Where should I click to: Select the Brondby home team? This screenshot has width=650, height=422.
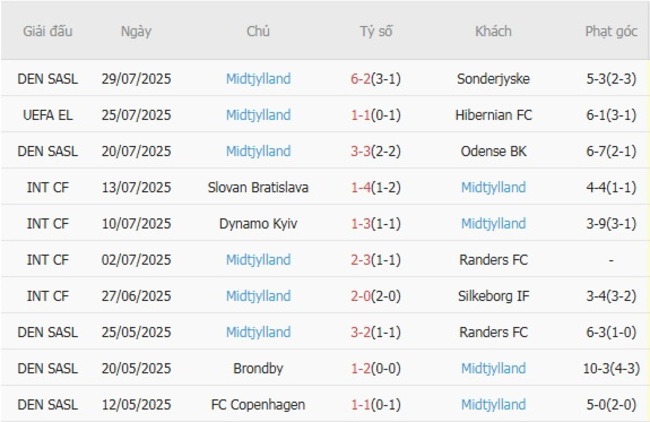tap(258, 368)
